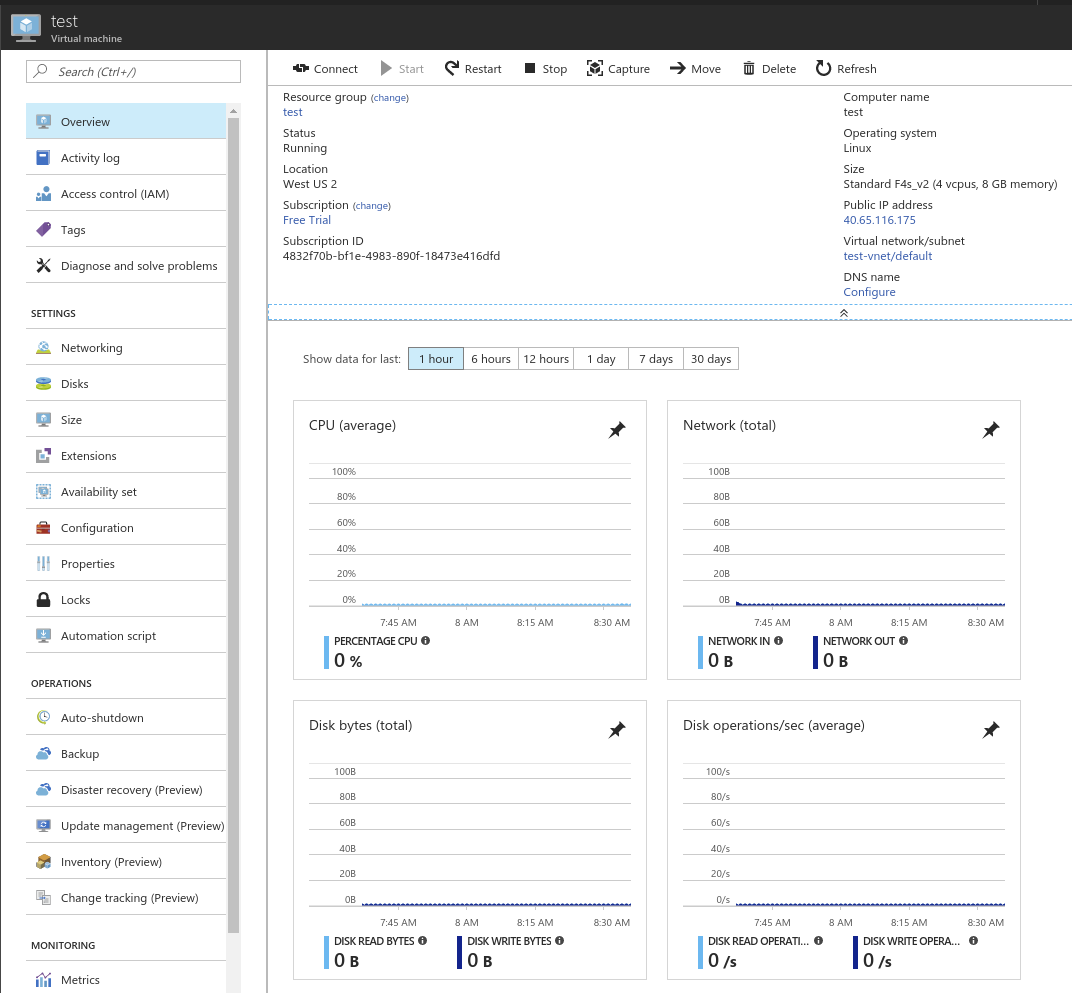
Task: Change the resource group
Action: pos(390,97)
